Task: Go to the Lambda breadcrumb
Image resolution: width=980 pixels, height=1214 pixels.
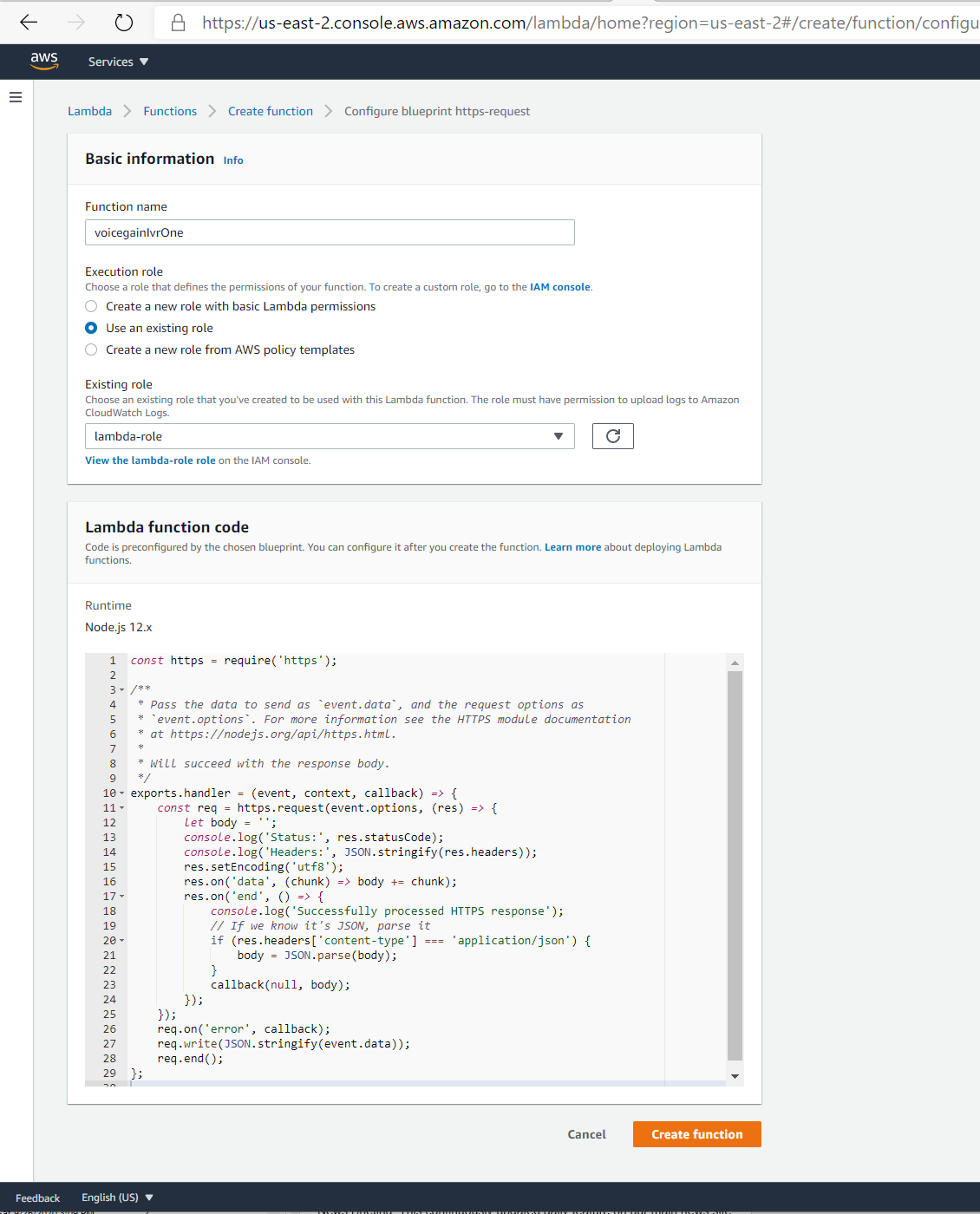Action: click(x=89, y=111)
